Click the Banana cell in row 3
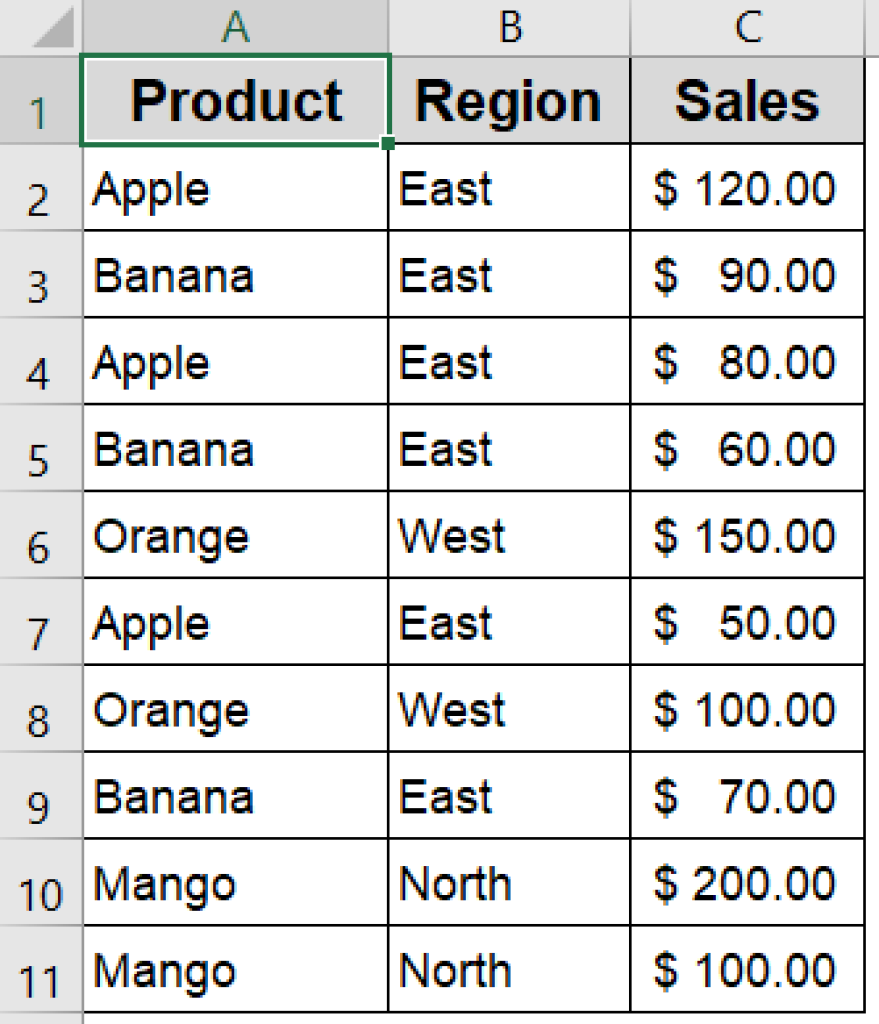This screenshot has height=1024, width=879. tap(235, 275)
